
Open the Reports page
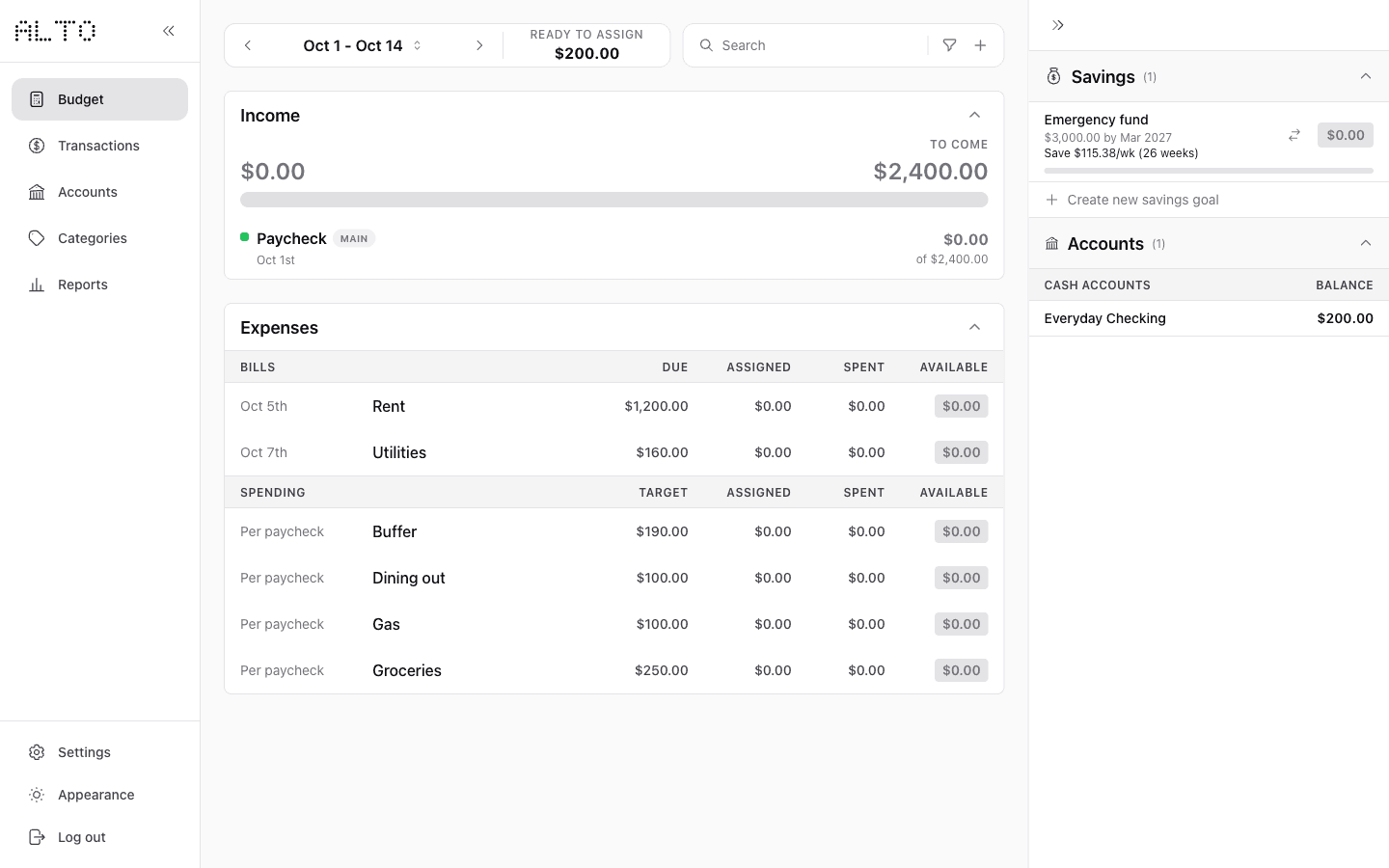point(99,285)
